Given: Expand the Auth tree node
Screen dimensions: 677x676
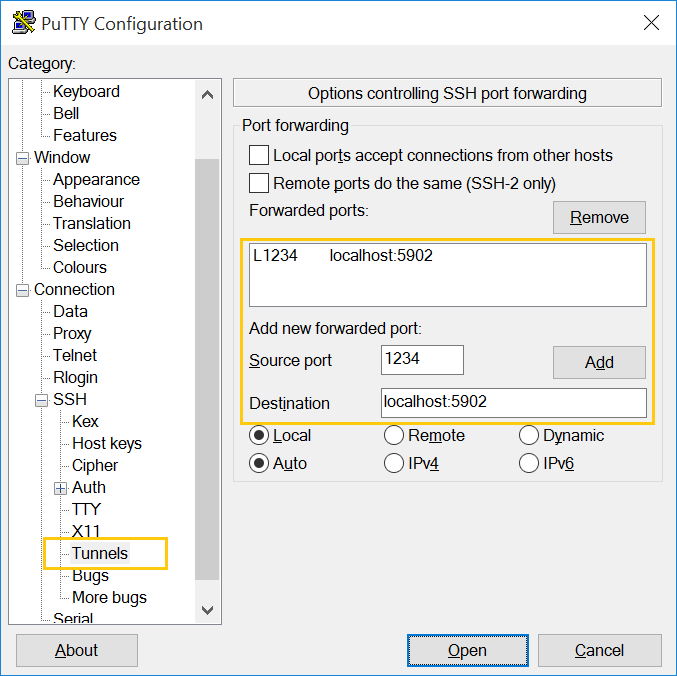Looking at the screenshot, I should (60, 488).
